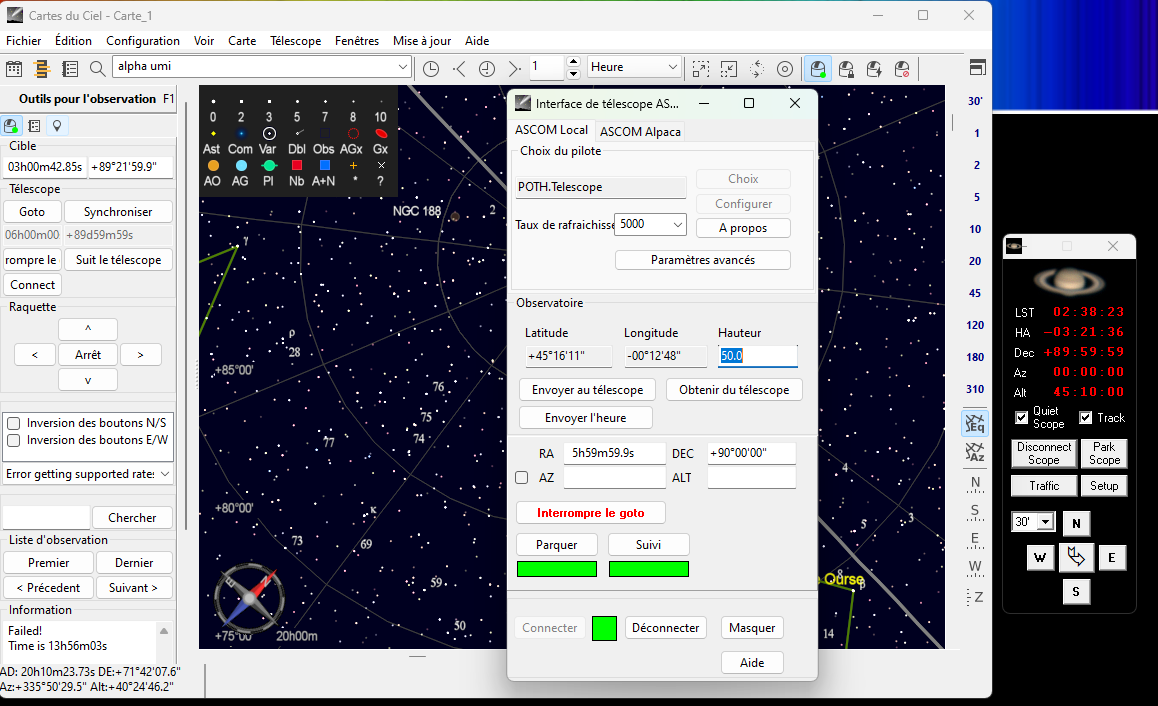This screenshot has width=1158, height=706.
Task: Click the Hauteur input field
Action: tap(757, 356)
